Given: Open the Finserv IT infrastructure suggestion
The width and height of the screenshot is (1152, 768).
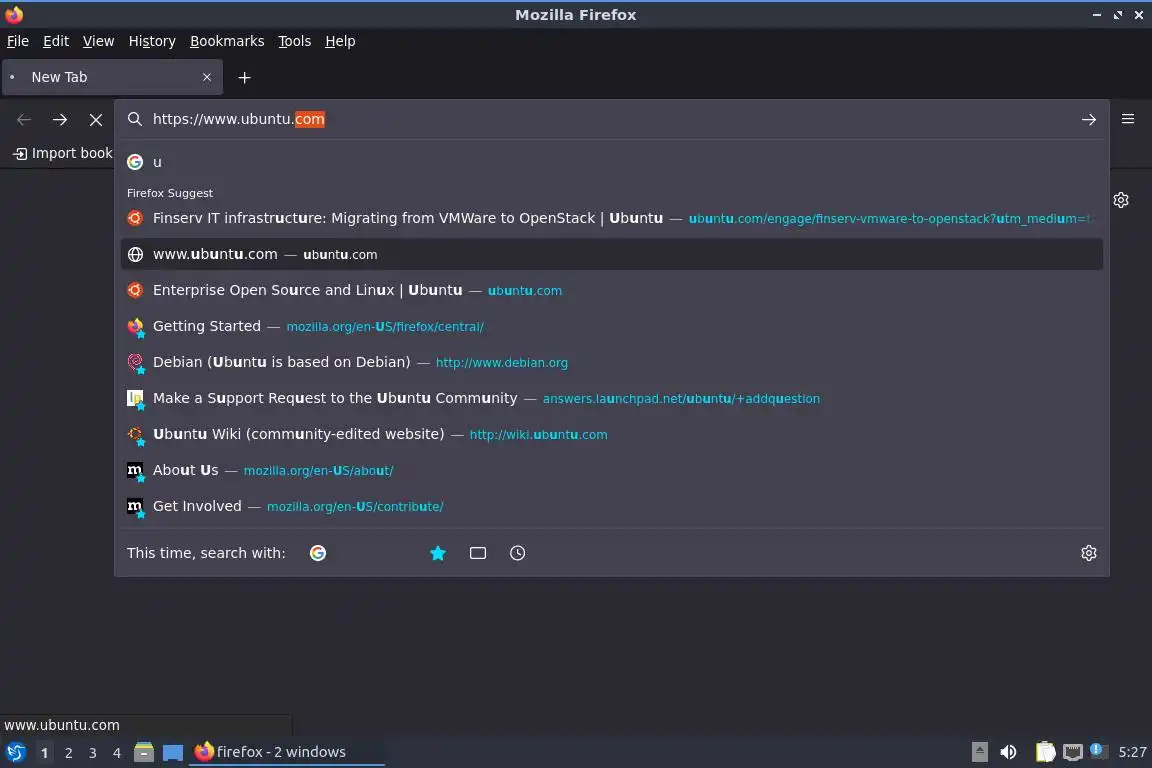Looking at the screenshot, I should tap(611, 218).
